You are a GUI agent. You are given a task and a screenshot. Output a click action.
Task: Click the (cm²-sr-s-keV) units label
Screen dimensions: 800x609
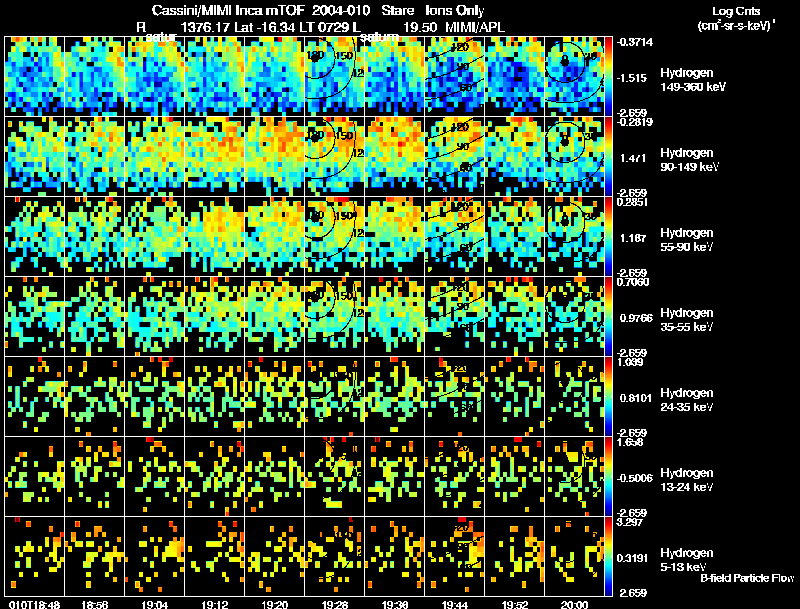click(x=736, y=25)
